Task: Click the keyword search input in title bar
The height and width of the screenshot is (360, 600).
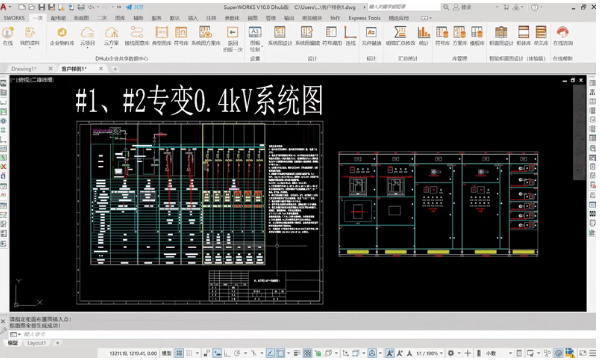Action: point(404,7)
